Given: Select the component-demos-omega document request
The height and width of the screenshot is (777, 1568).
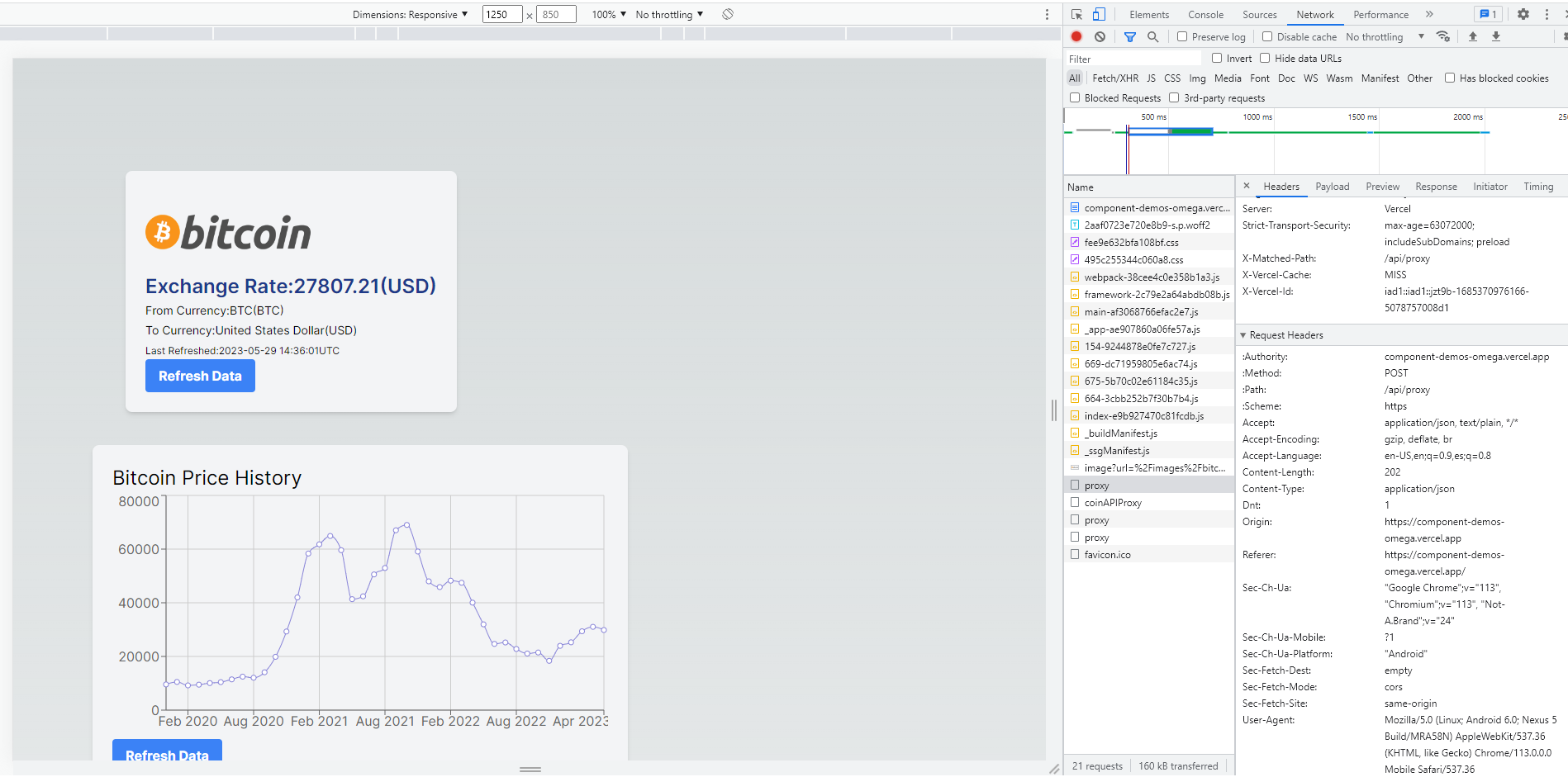Looking at the screenshot, I should click(1149, 207).
